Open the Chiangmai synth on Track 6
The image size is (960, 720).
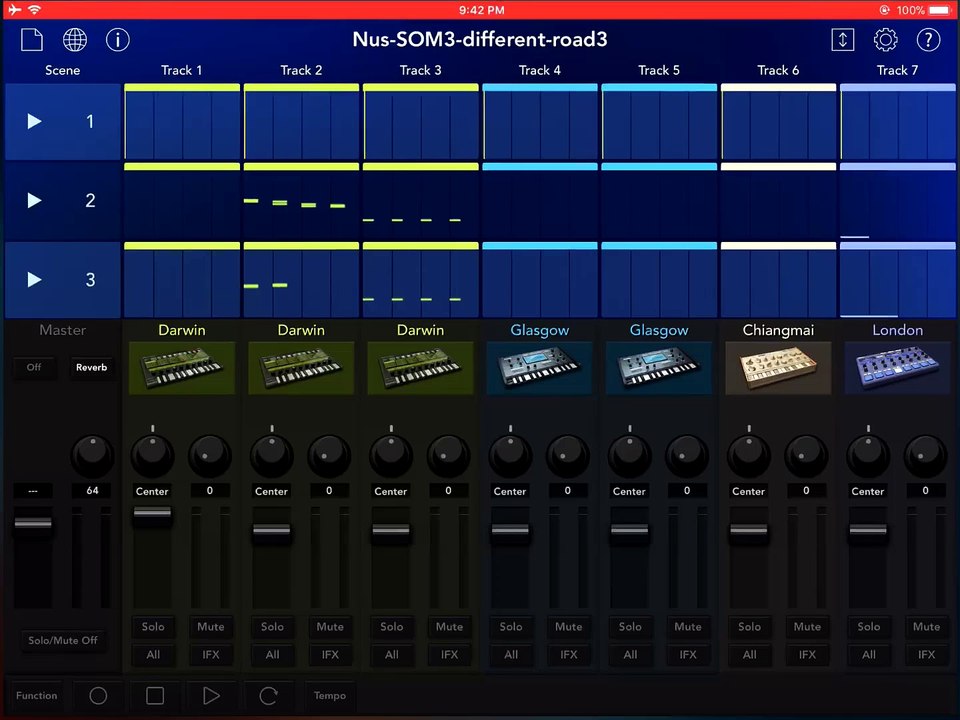pos(778,368)
